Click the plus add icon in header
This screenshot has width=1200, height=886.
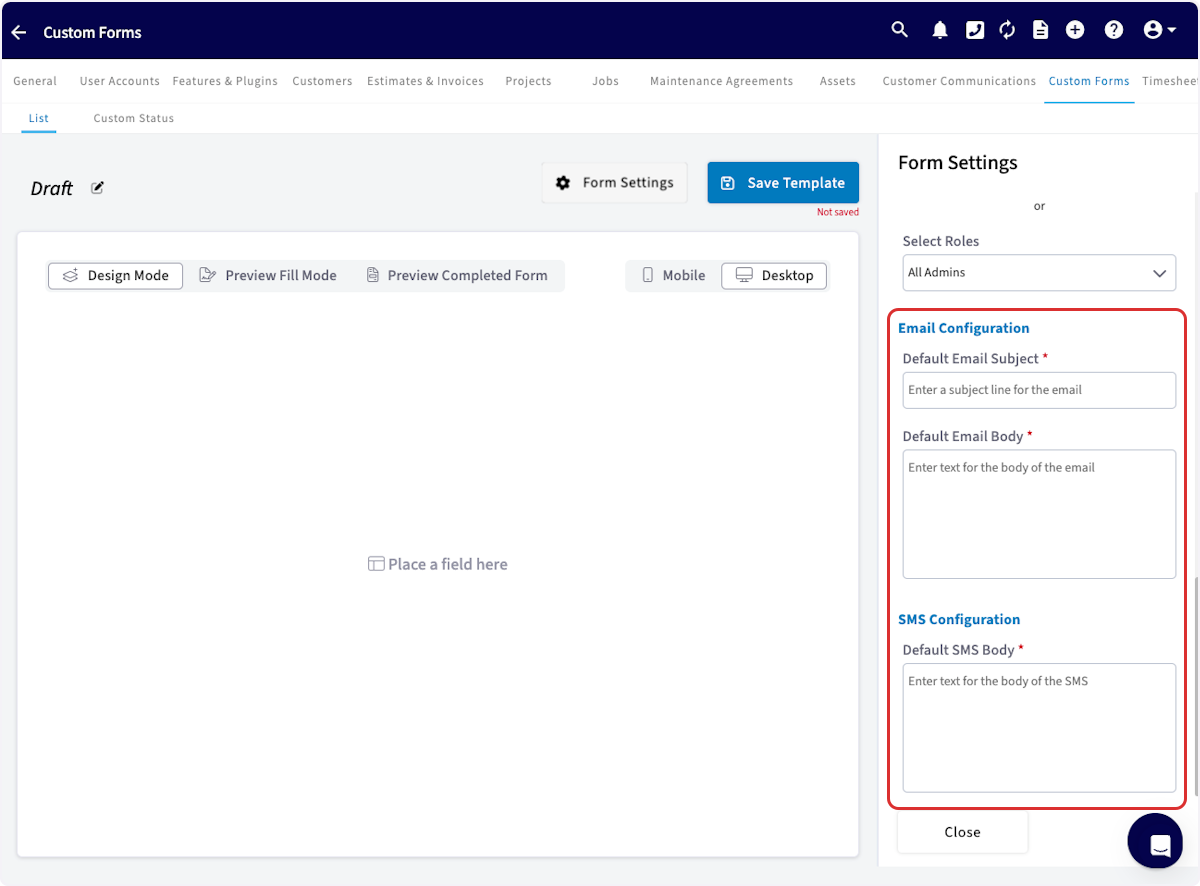tap(1075, 31)
